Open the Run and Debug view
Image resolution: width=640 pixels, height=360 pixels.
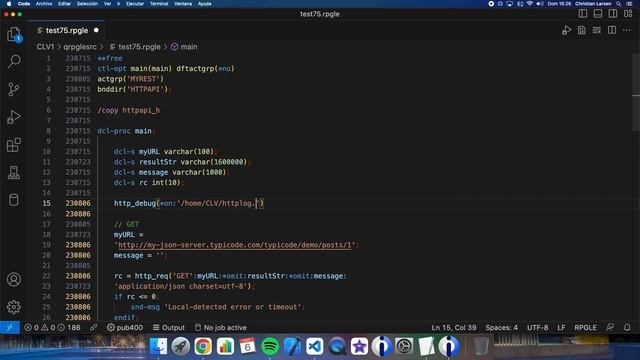pyautogui.click(x=14, y=117)
